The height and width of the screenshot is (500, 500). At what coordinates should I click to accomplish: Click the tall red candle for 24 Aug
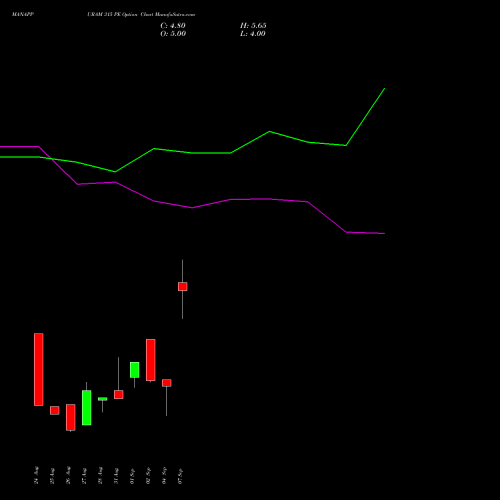(39, 369)
